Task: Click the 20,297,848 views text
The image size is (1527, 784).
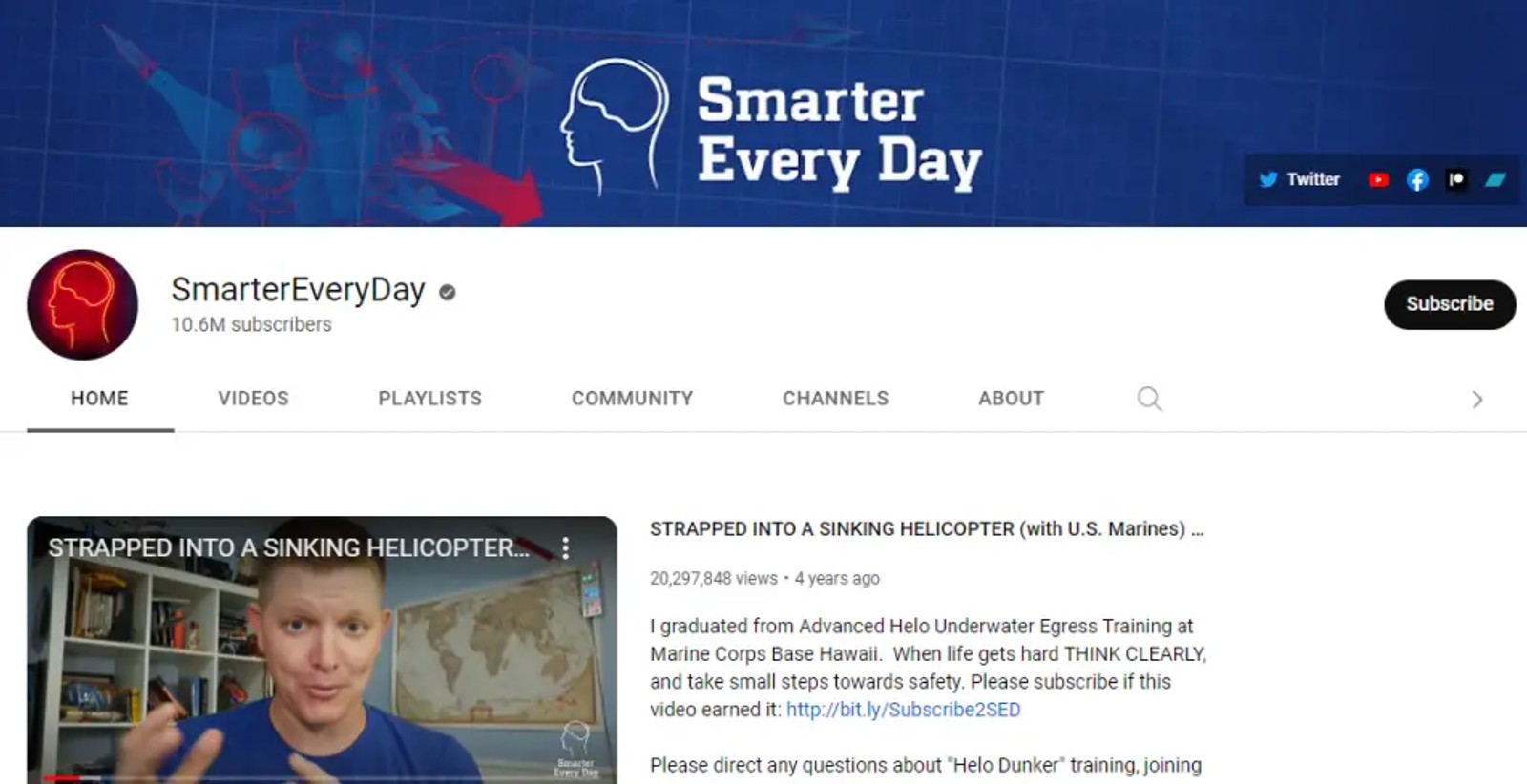Action: point(713,578)
